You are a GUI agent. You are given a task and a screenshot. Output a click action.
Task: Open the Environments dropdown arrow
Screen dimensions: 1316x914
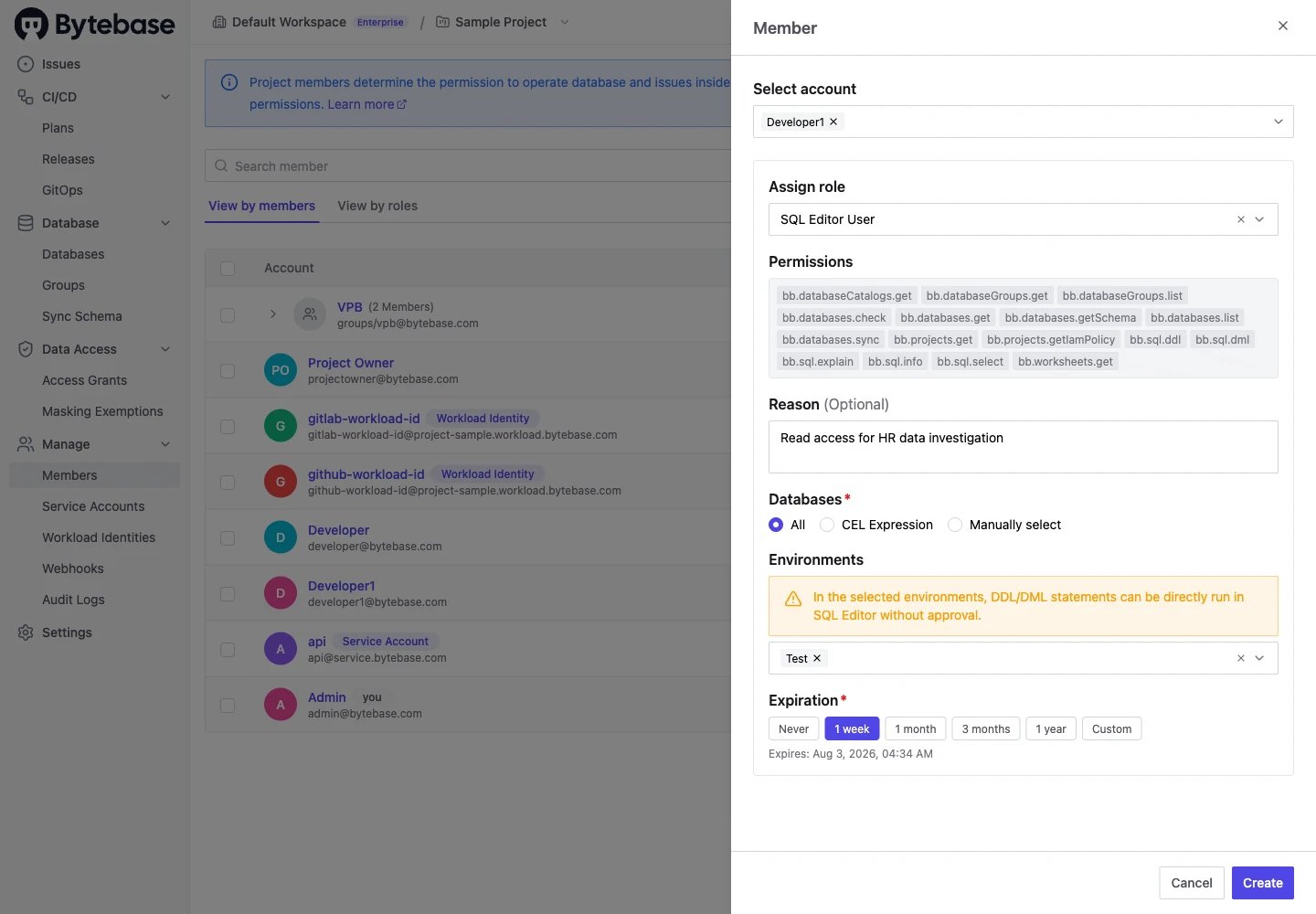(x=1259, y=658)
